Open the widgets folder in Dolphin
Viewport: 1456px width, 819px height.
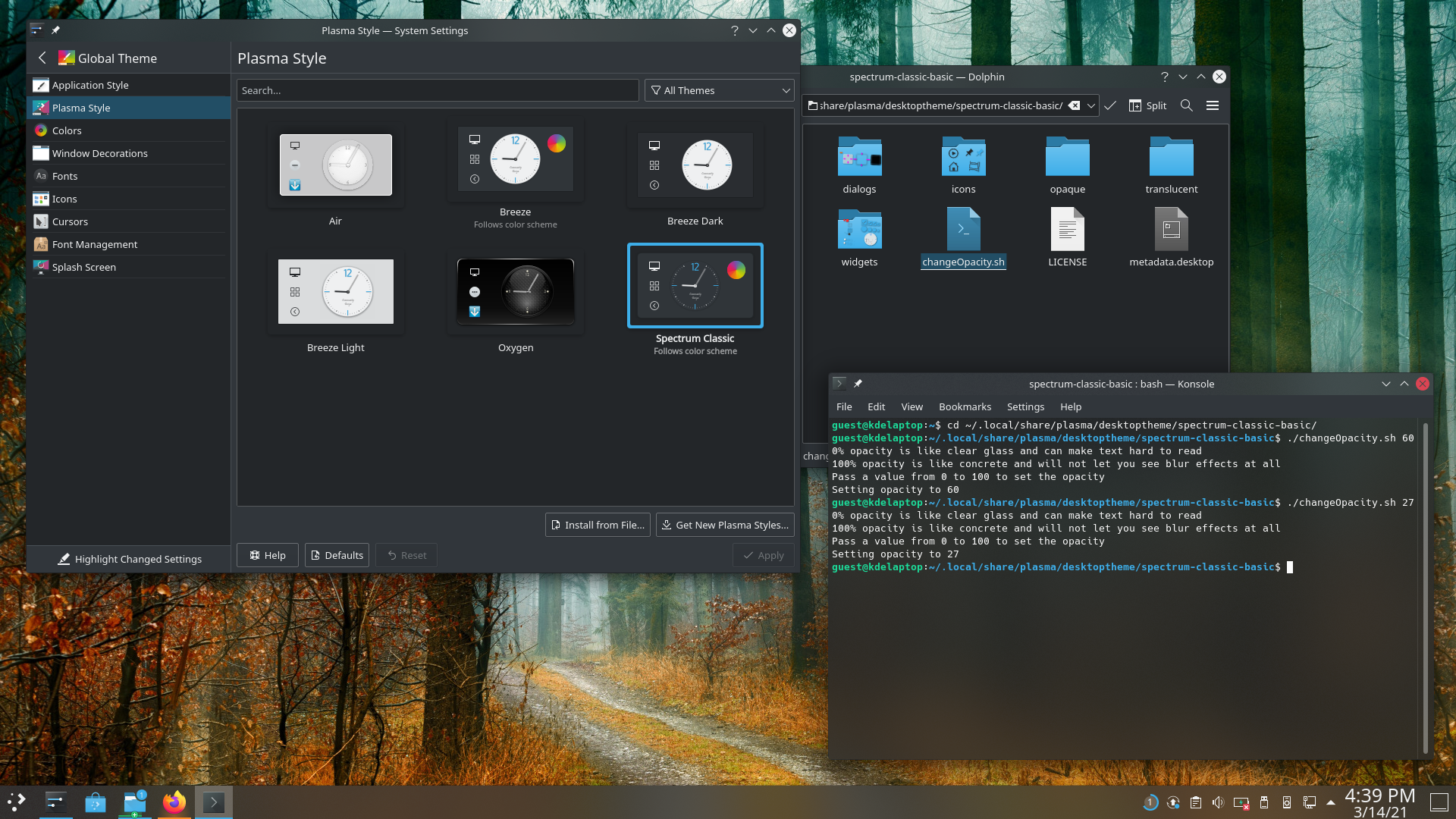point(859,238)
